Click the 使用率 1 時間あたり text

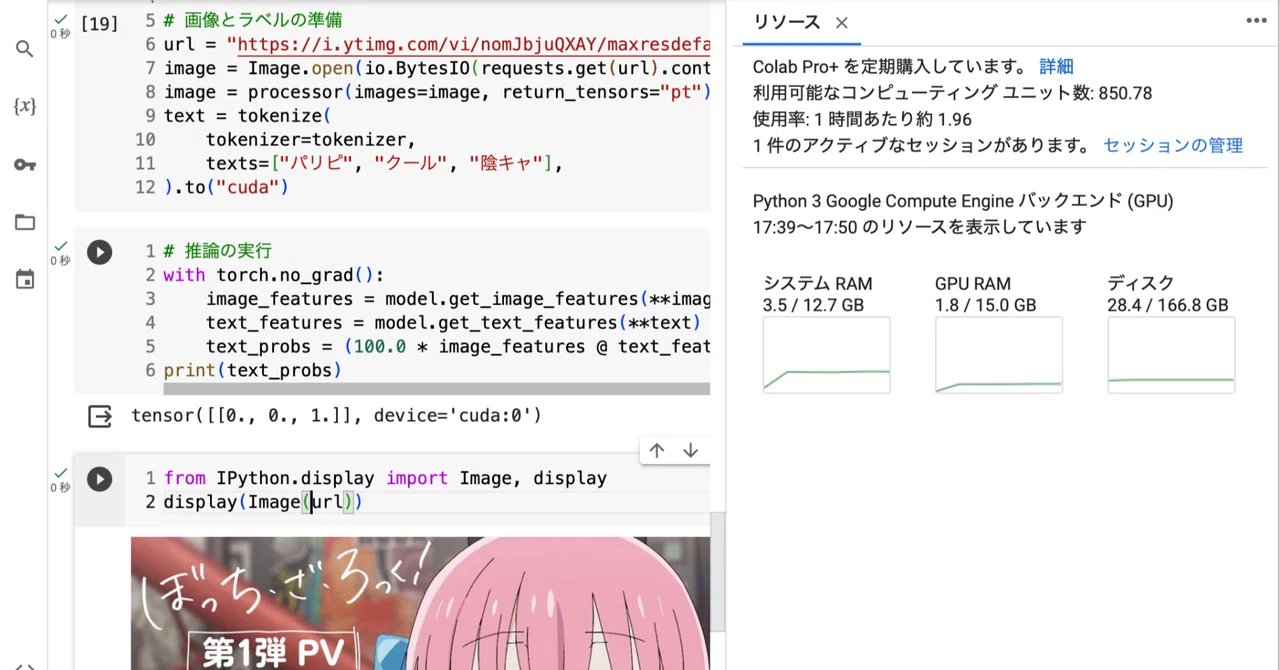(862, 119)
